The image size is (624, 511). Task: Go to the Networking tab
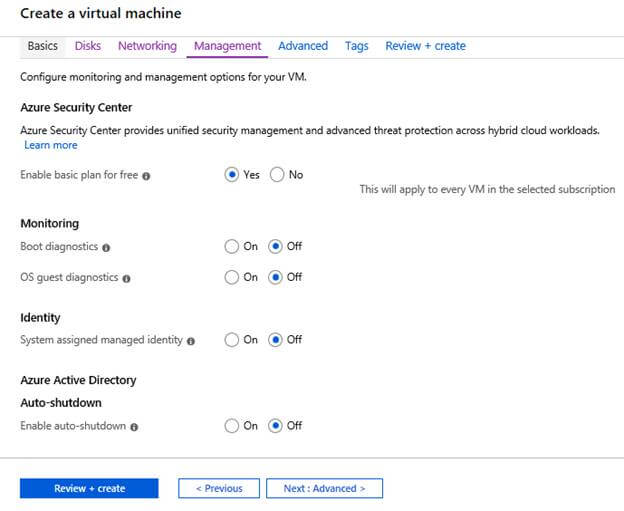148,46
